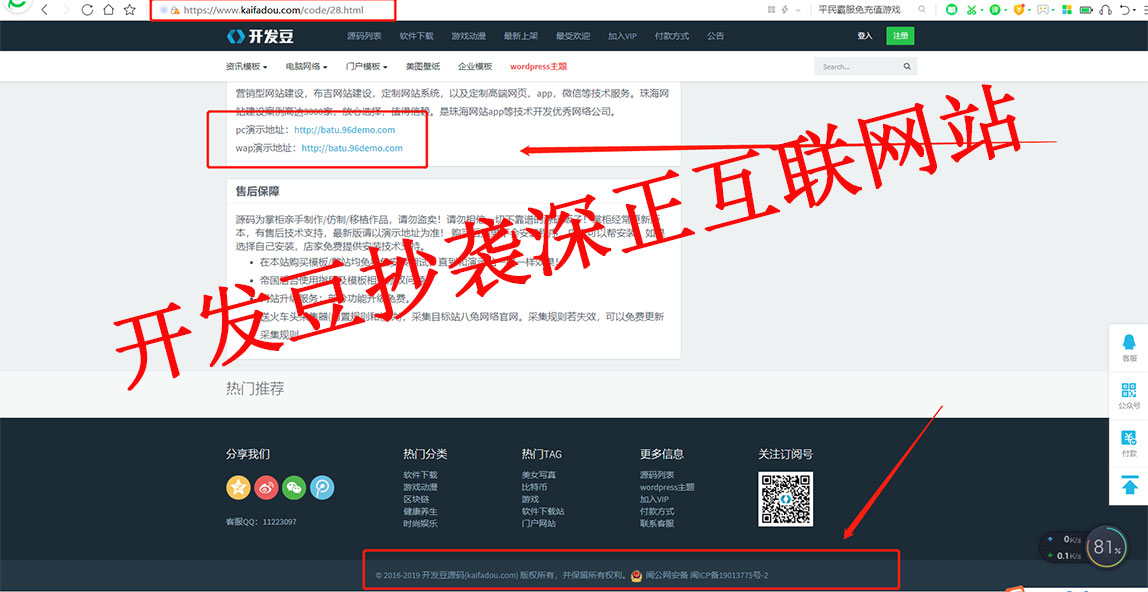Expand the 门户模板 dropdown menu
1148x592 pixels.
tap(366, 67)
